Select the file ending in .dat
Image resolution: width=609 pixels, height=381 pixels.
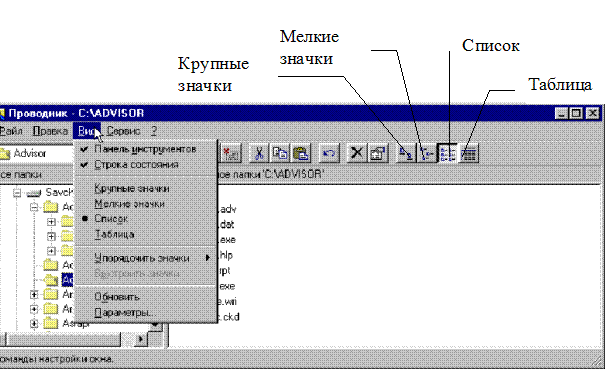coord(227,224)
